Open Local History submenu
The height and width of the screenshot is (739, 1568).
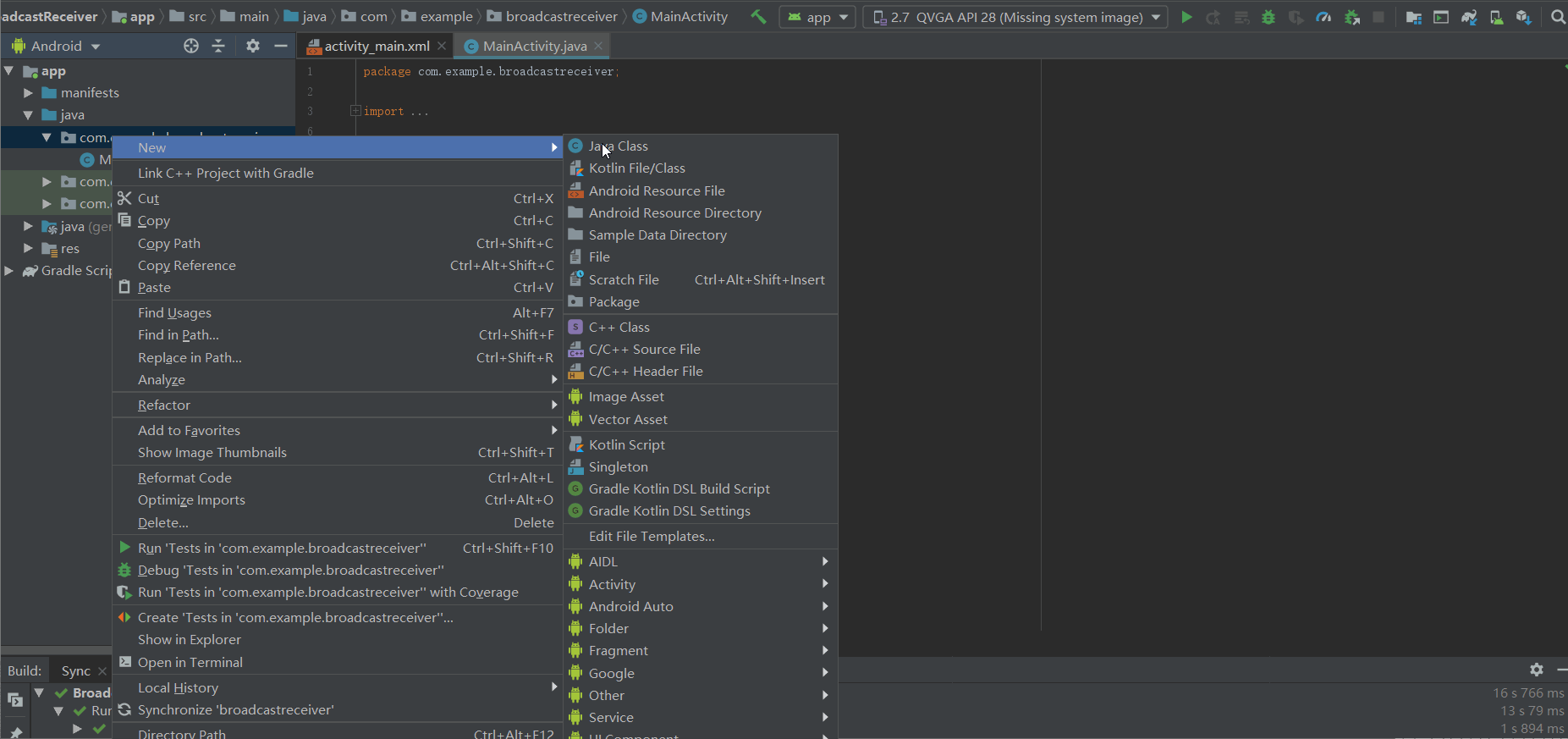point(338,687)
